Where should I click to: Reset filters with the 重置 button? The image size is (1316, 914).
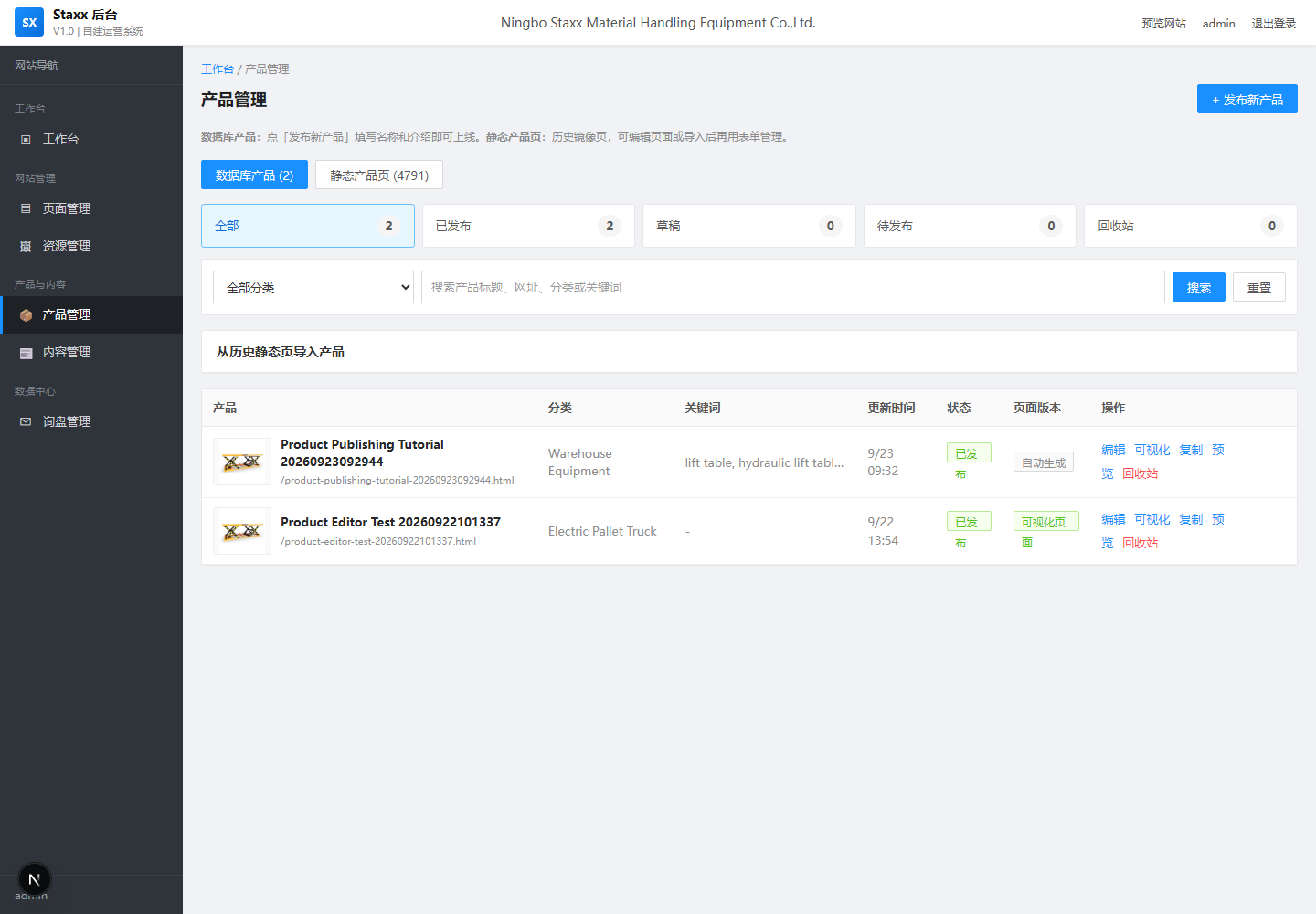[1259, 287]
